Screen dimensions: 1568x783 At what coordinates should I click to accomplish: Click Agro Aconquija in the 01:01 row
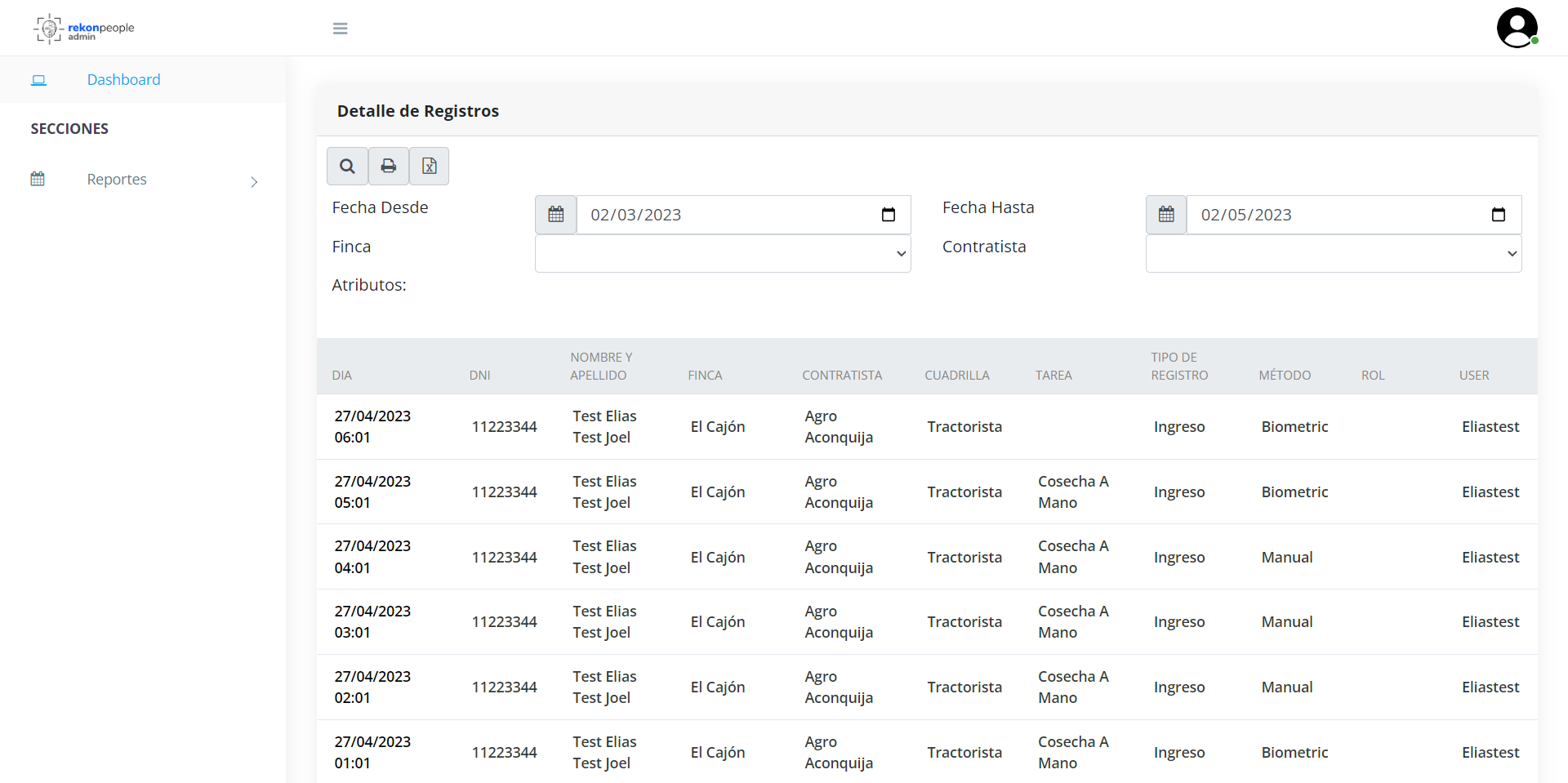pos(839,752)
